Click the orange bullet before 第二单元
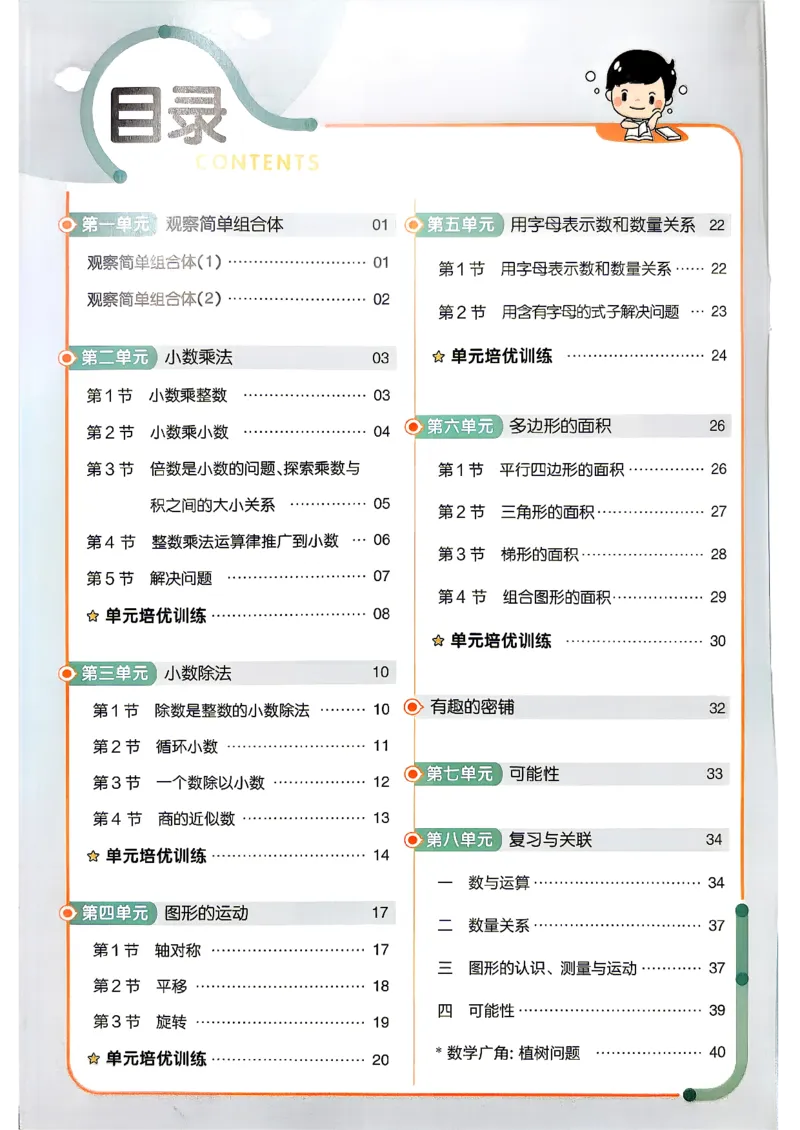This screenshot has height=1130, width=800. tap(68, 357)
